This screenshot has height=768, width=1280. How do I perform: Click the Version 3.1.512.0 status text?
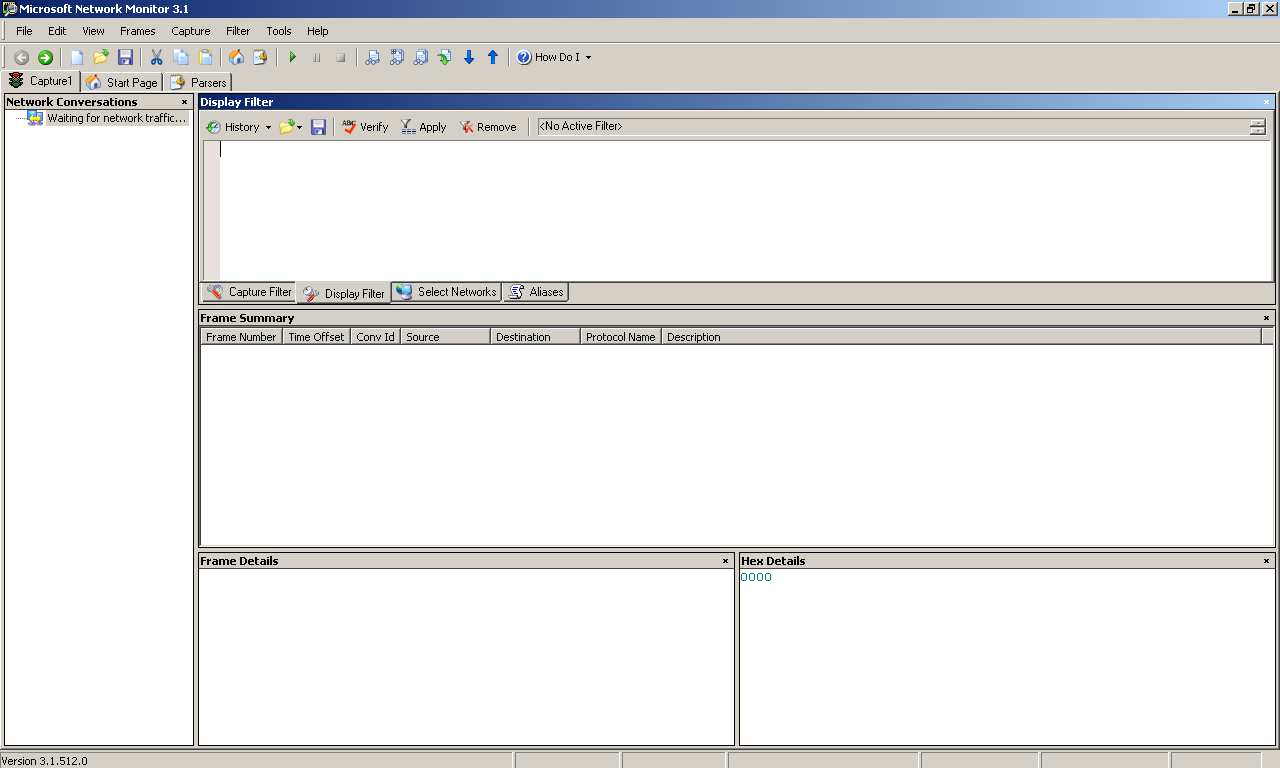pyautogui.click(x=45, y=761)
